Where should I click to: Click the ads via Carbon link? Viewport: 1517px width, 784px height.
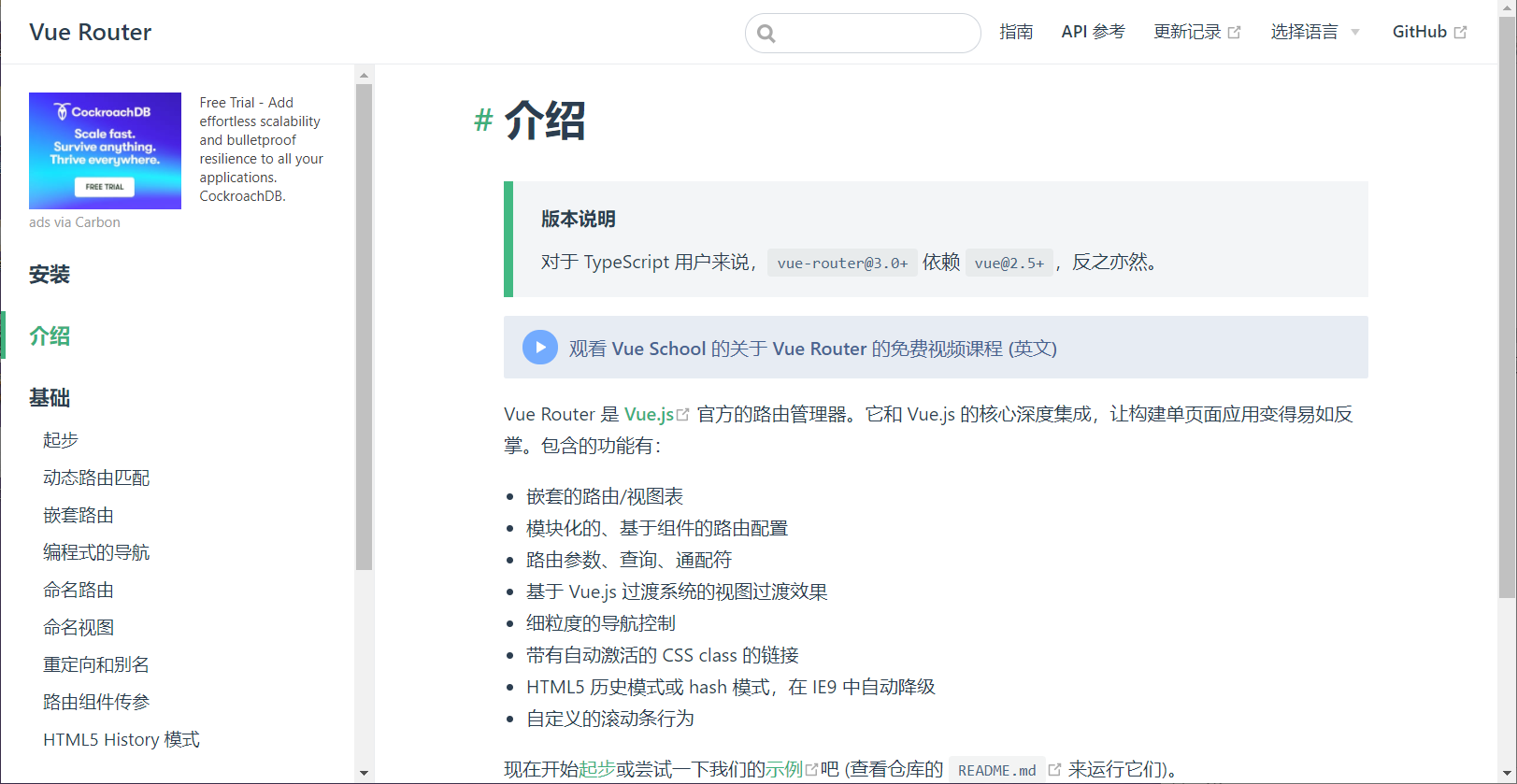pos(75,222)
